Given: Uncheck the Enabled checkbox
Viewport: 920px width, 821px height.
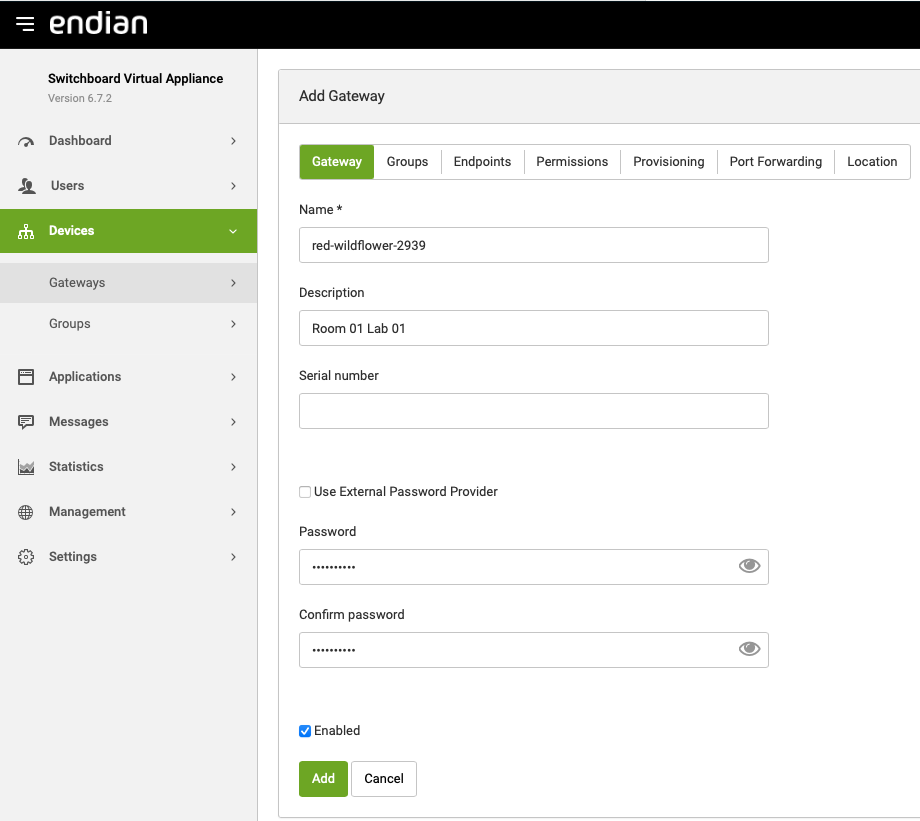Looking at the screenshot, I should click(x=305, y=731).
